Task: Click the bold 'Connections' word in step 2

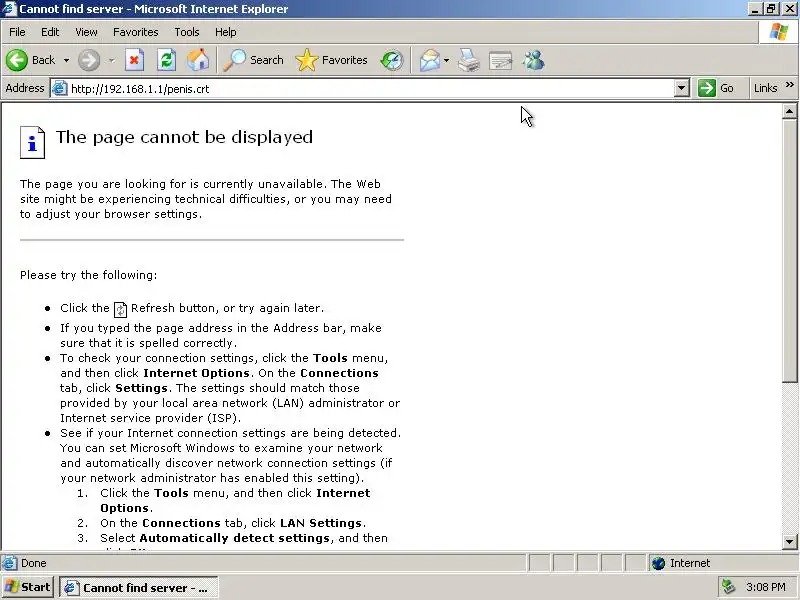Action: [x=181, y=523]
